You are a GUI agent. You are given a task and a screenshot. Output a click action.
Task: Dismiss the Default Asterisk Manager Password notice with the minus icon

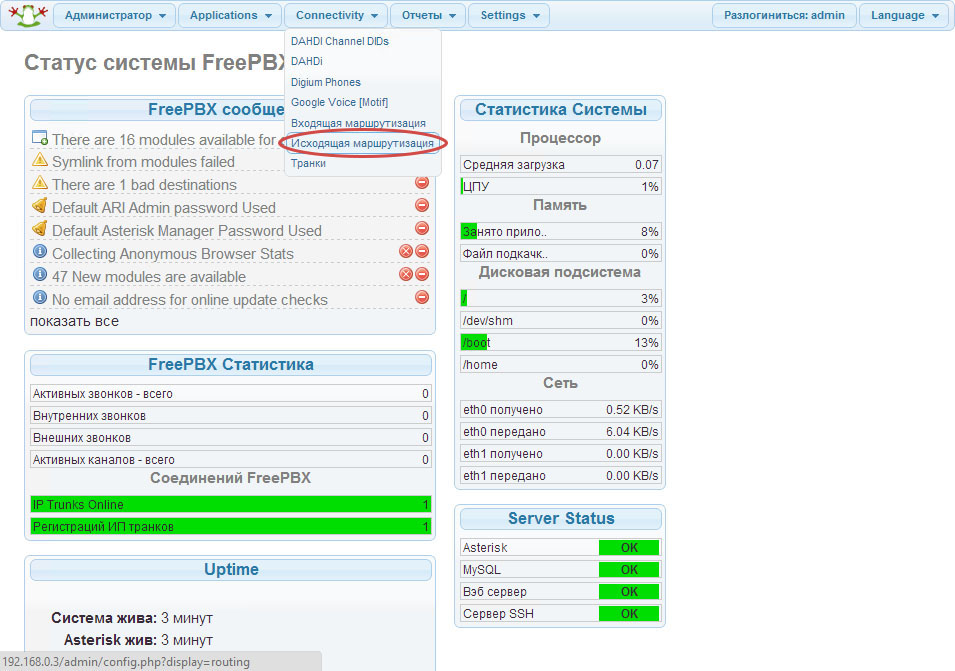422,228
